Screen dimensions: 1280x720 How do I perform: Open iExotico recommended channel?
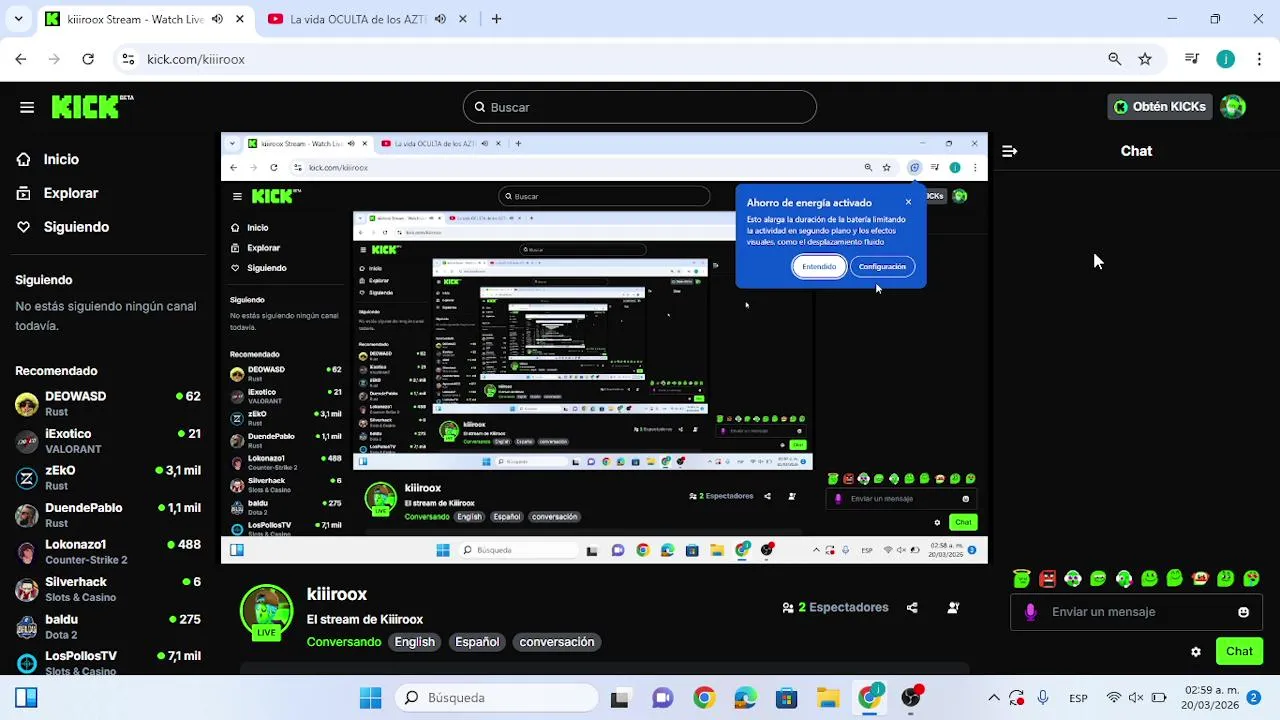point(108,441)
